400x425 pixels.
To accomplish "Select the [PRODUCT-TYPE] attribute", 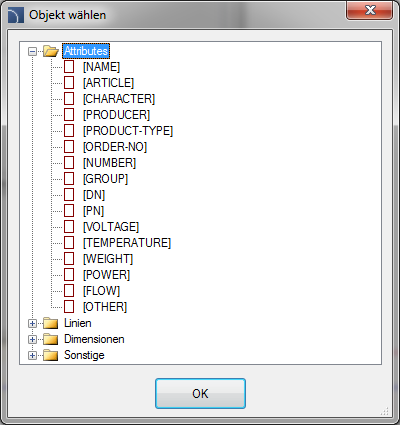I will click(128, 131).
